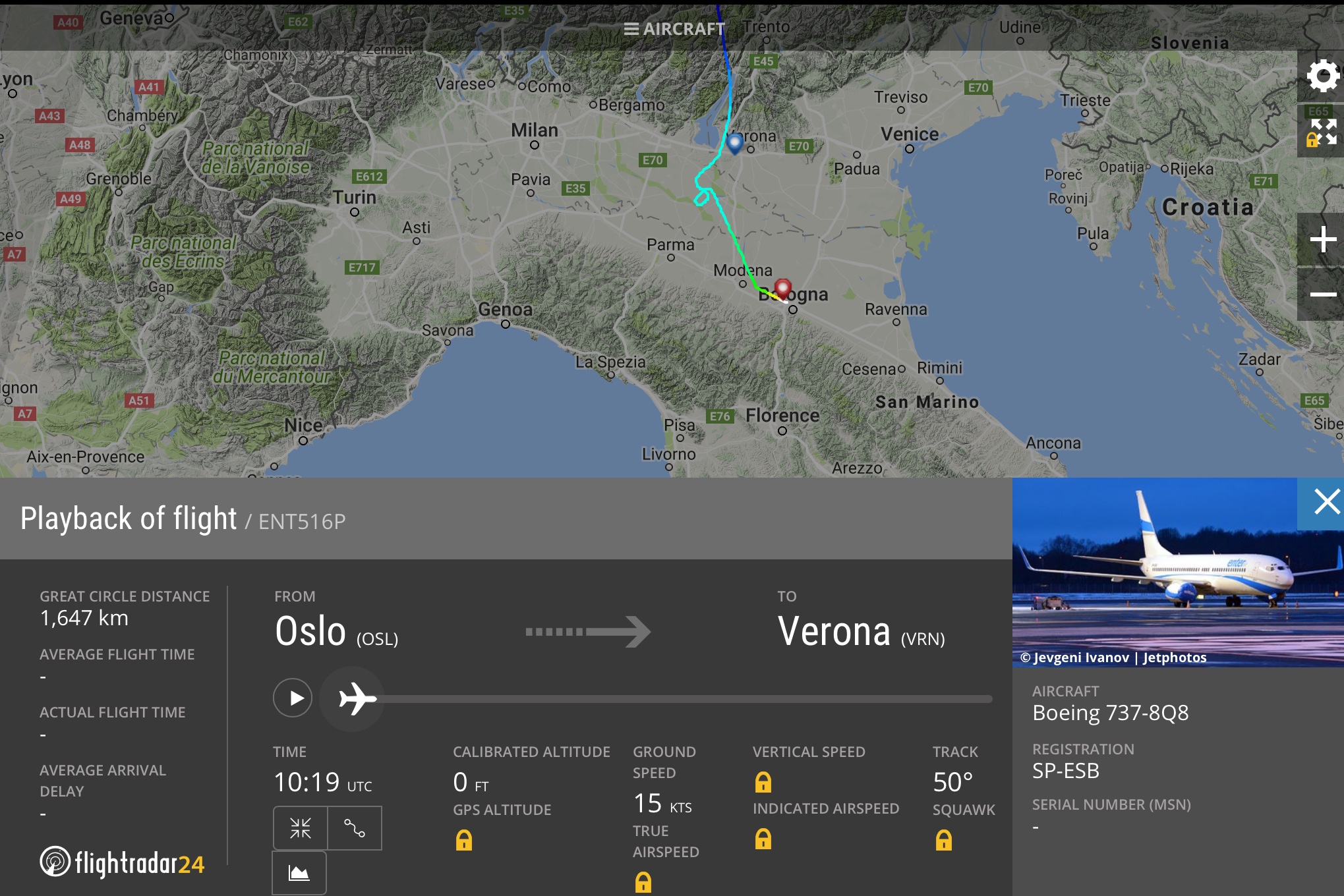Show the altitude graph chart icon
Image resolution: width=1344 pixels, height=896 pixels.
(x=299, y=873)
